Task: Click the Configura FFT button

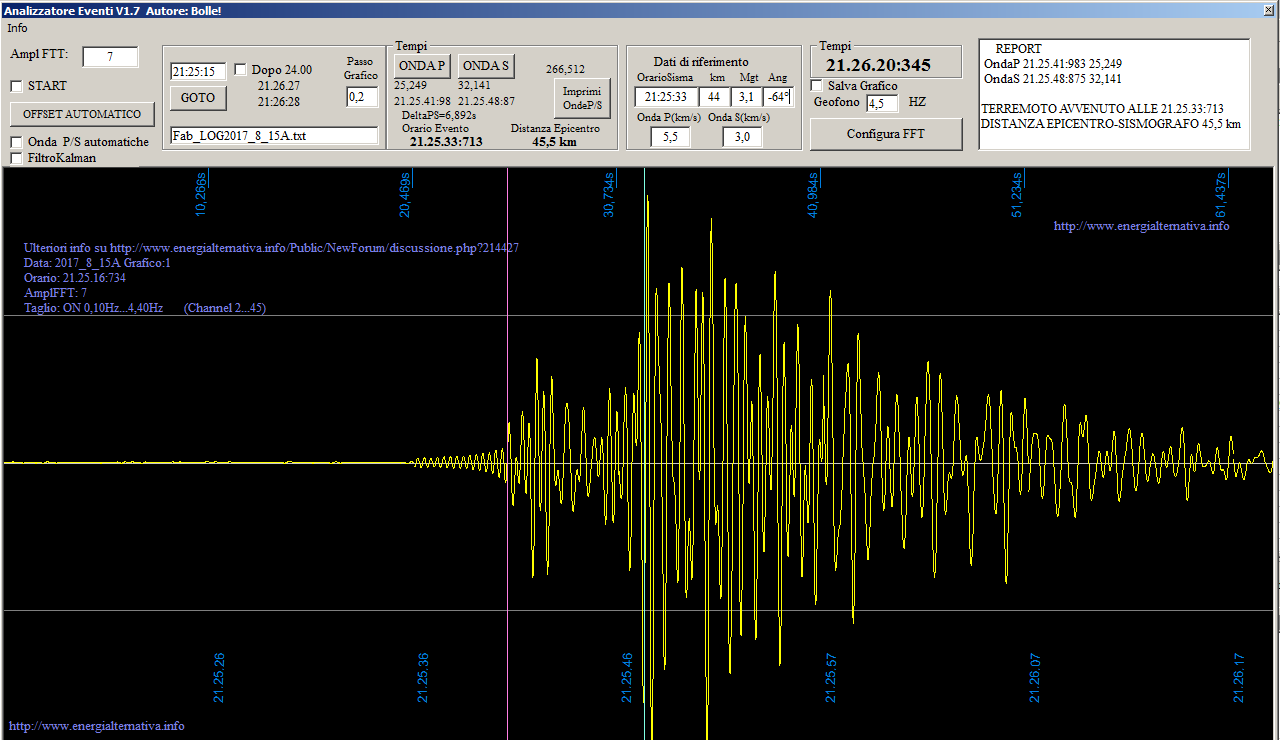Action: click(x=886, y=134)
